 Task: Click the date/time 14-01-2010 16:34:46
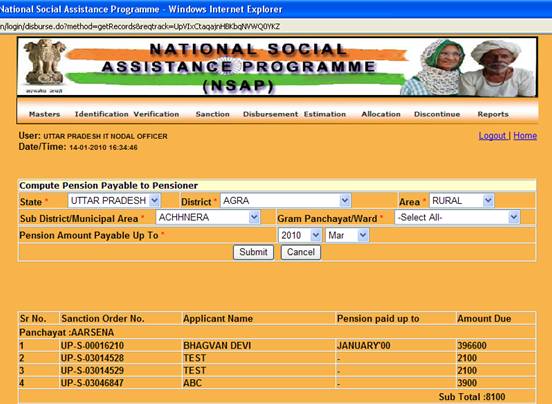[103, 147]
